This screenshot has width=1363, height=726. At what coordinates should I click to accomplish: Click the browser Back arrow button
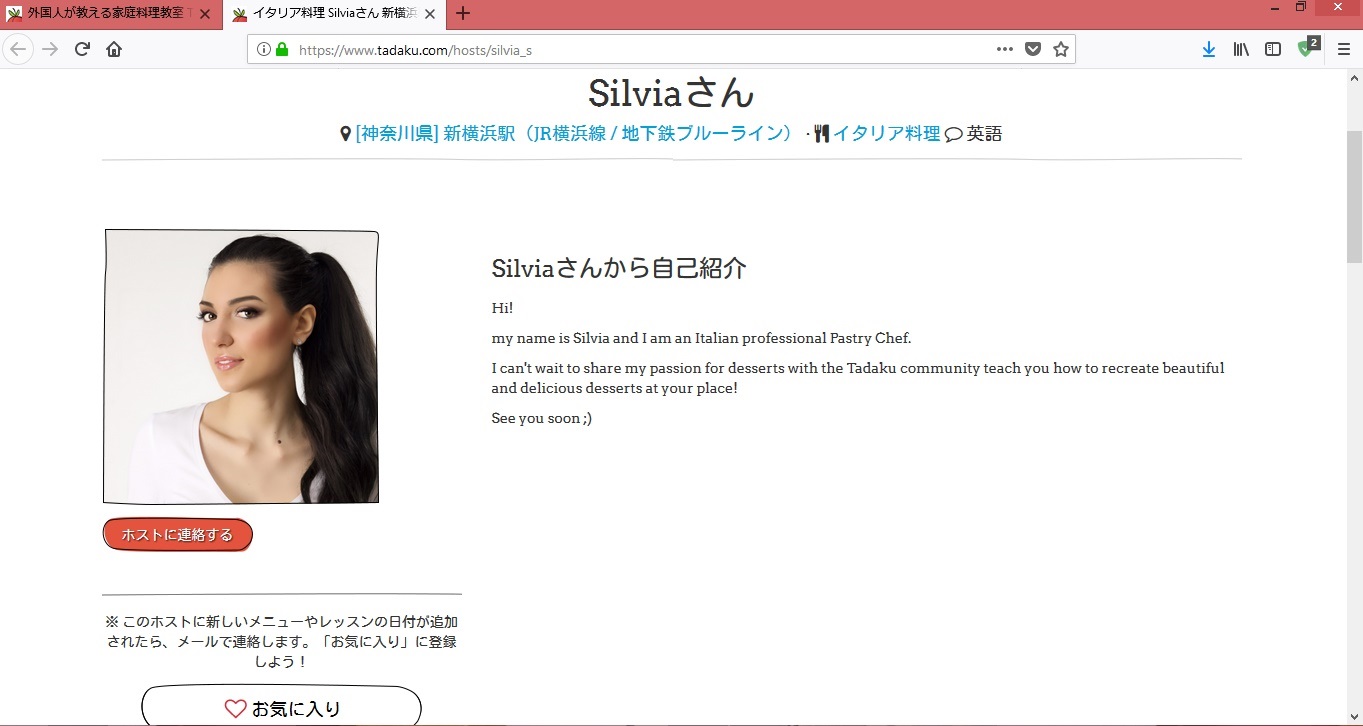[18, 49]
